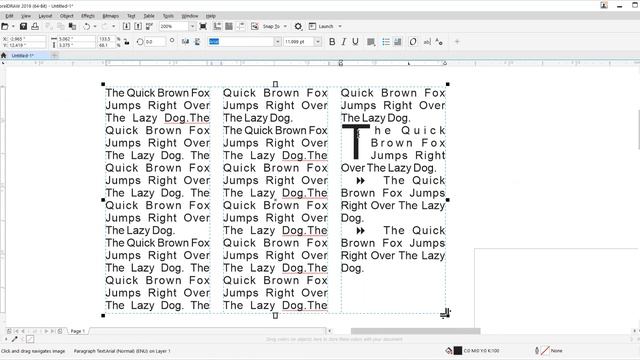
Task: Open the Table menu
Action: (149, 16)
